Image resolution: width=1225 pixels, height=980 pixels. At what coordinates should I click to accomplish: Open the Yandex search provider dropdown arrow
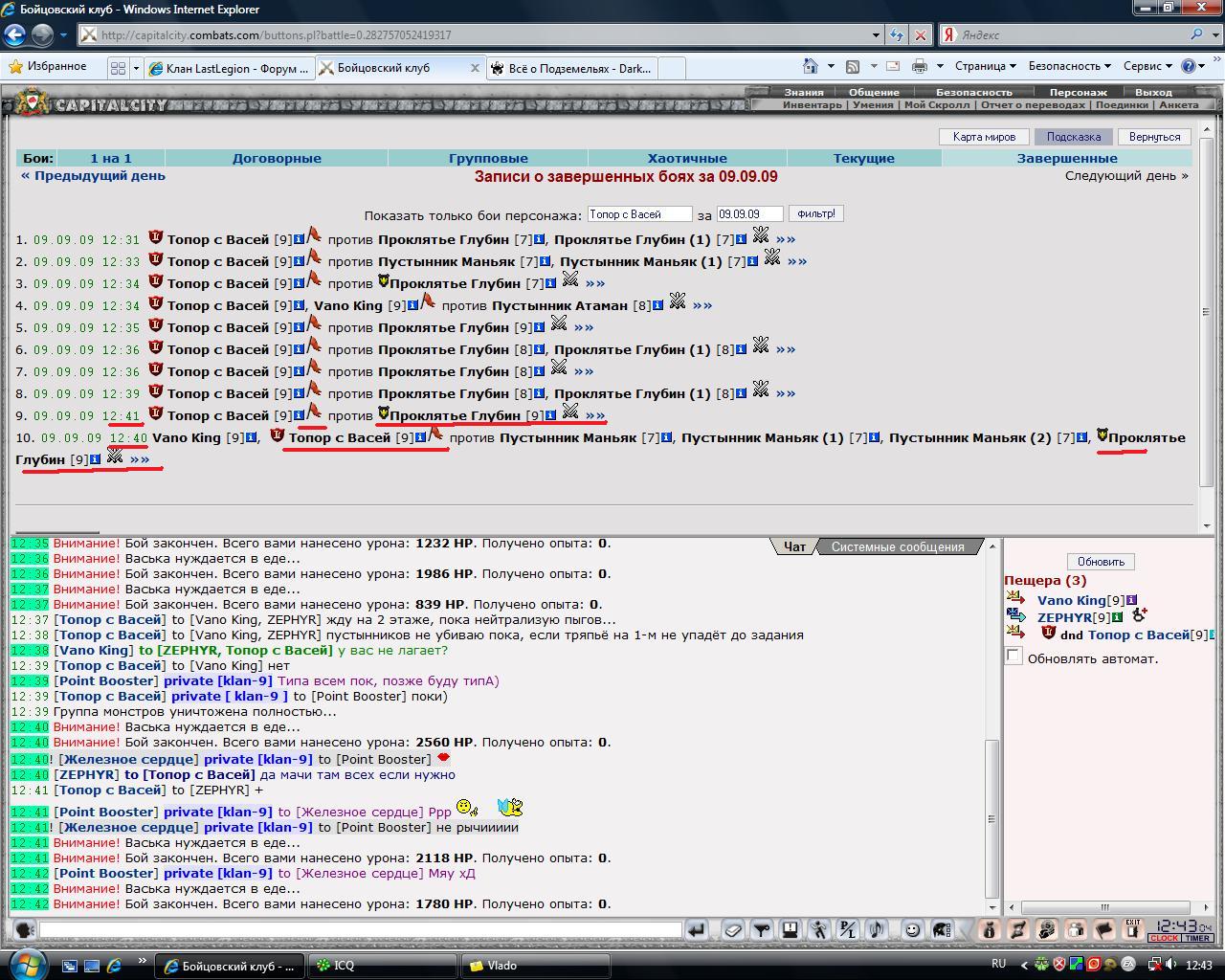pyautogui.click(x=1214, y=34)
